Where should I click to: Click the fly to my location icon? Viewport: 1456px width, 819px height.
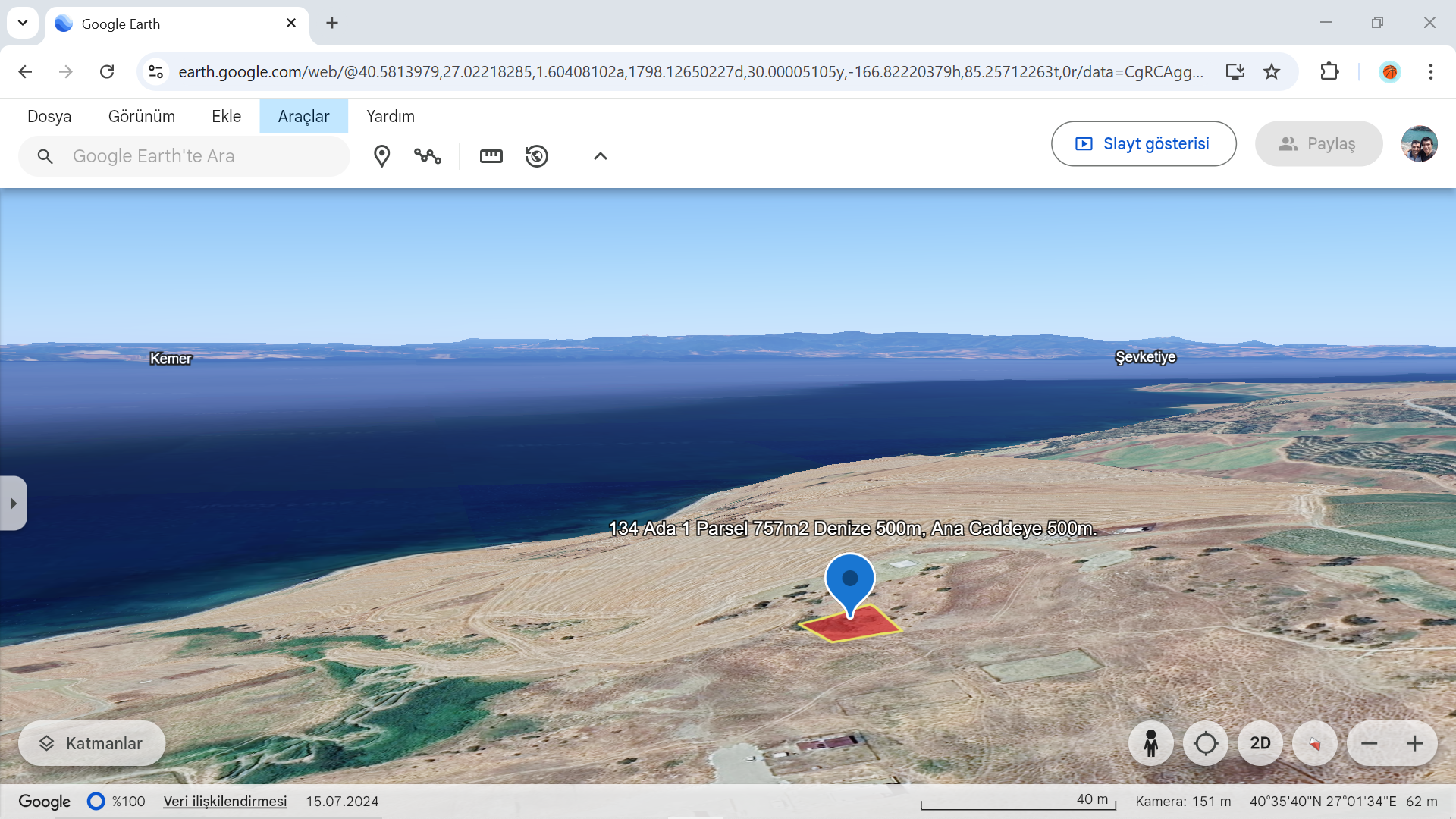1205,743
